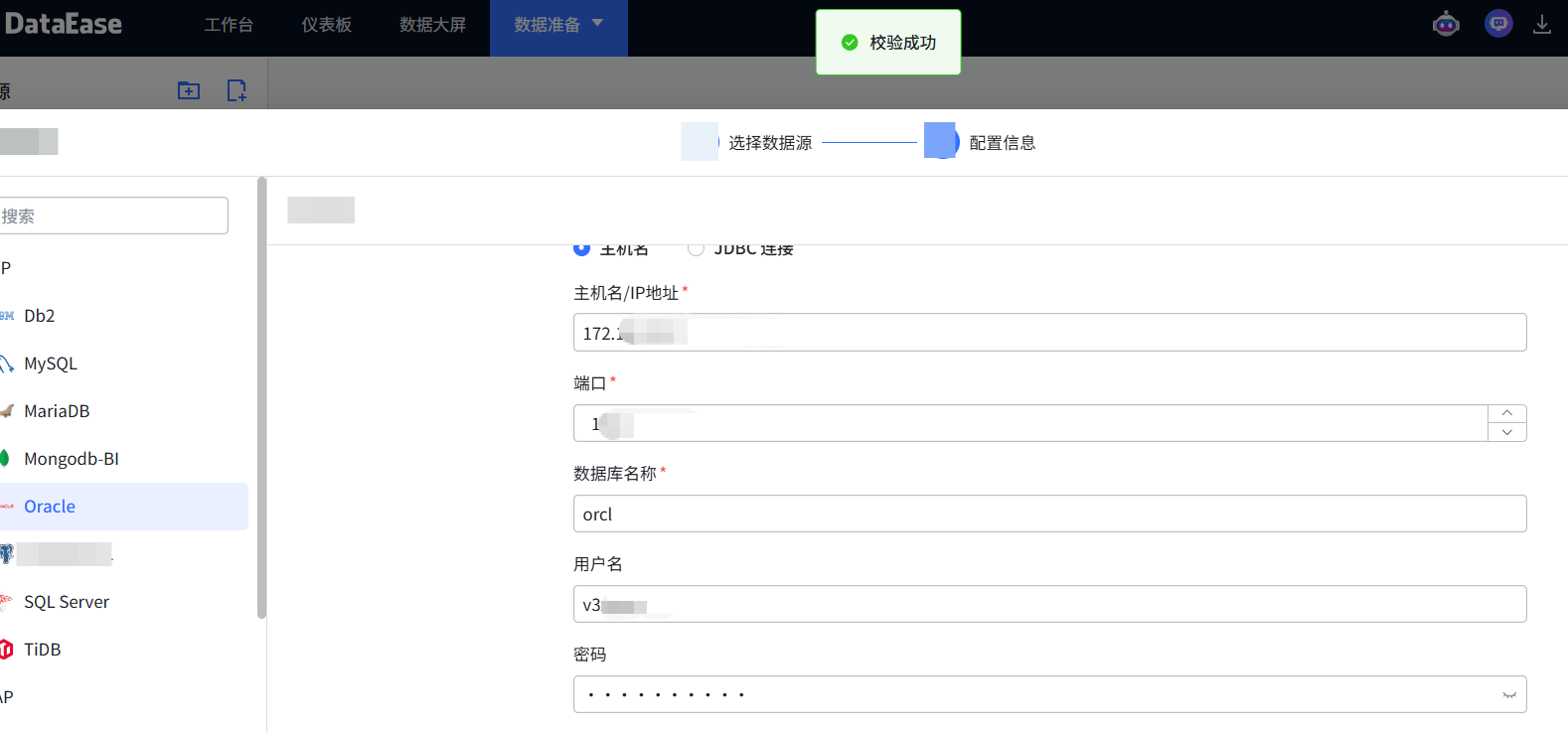Click the MariaDB seal icon
Image resolution: width=1568 pixels, height=733 pixels.
point(6,411)
